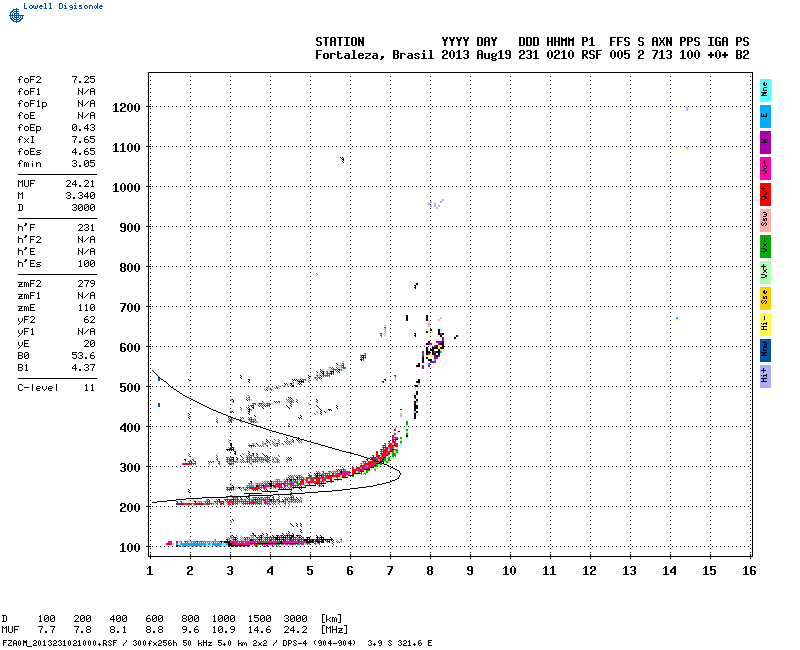The width and height of the screenshot is (800, 650).
Task: Click the zmE value 110
Action: (86, 308)
